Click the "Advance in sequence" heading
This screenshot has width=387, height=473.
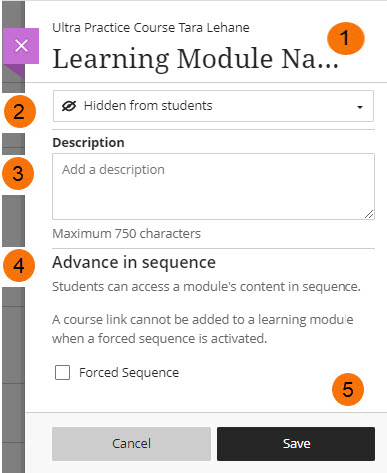[x=134, y=262]
